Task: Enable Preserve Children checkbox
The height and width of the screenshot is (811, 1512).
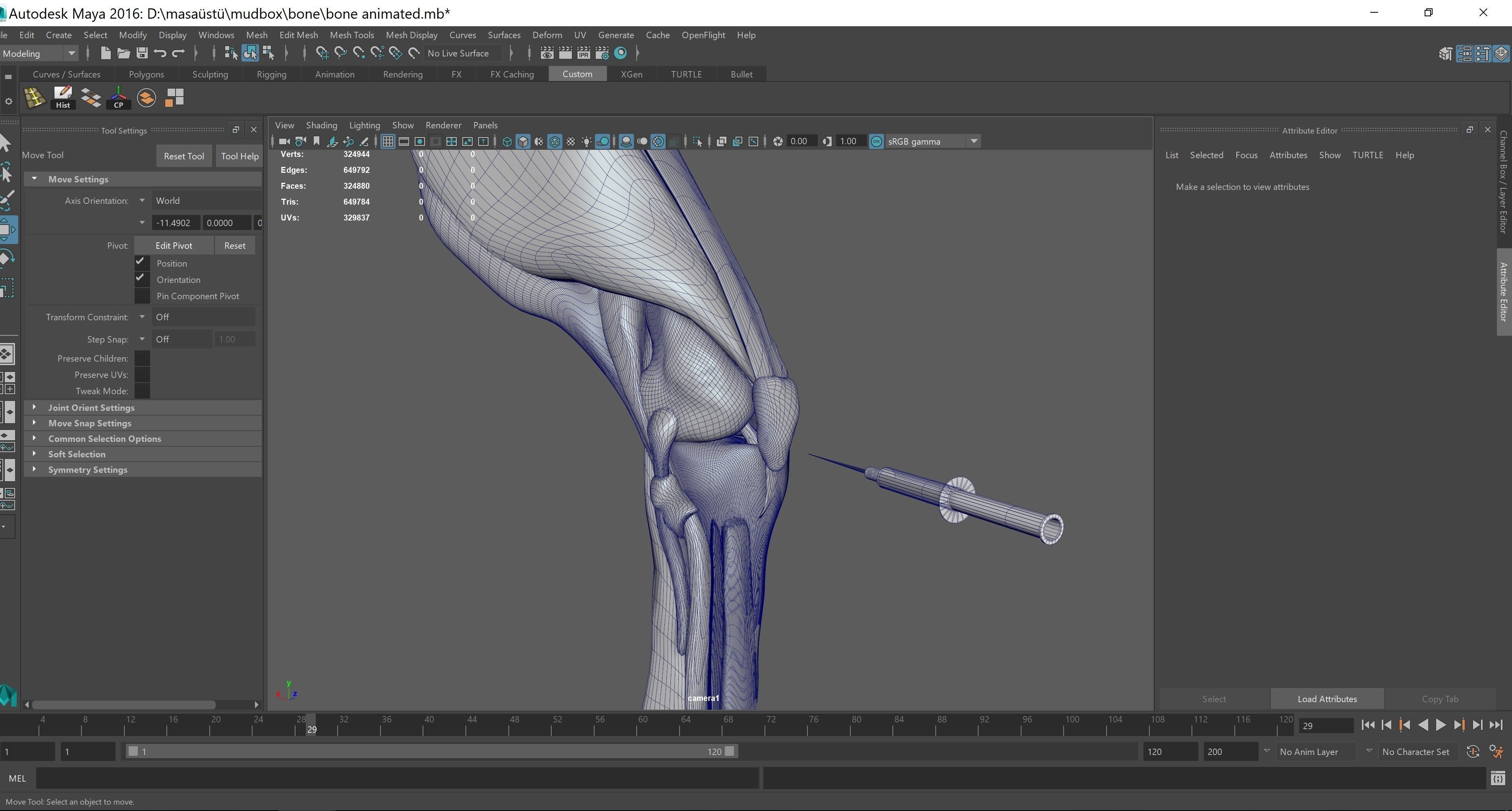Action: click(x=142, y=358)
